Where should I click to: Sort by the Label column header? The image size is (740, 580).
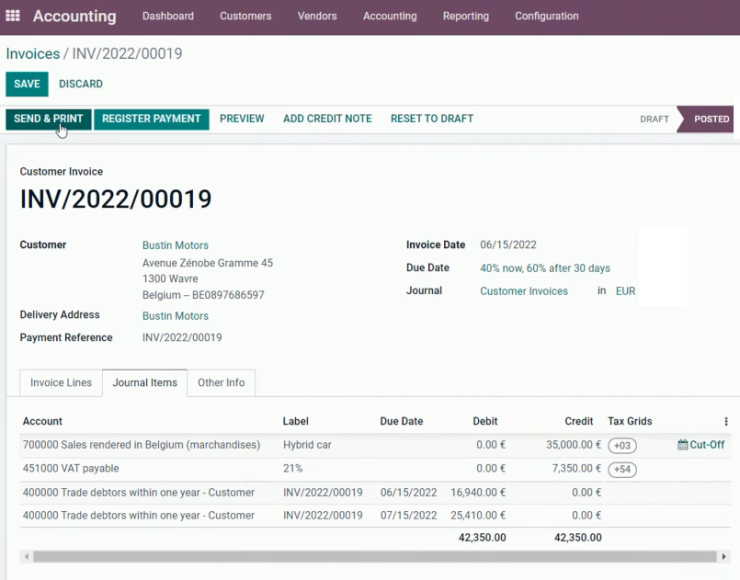296,421
